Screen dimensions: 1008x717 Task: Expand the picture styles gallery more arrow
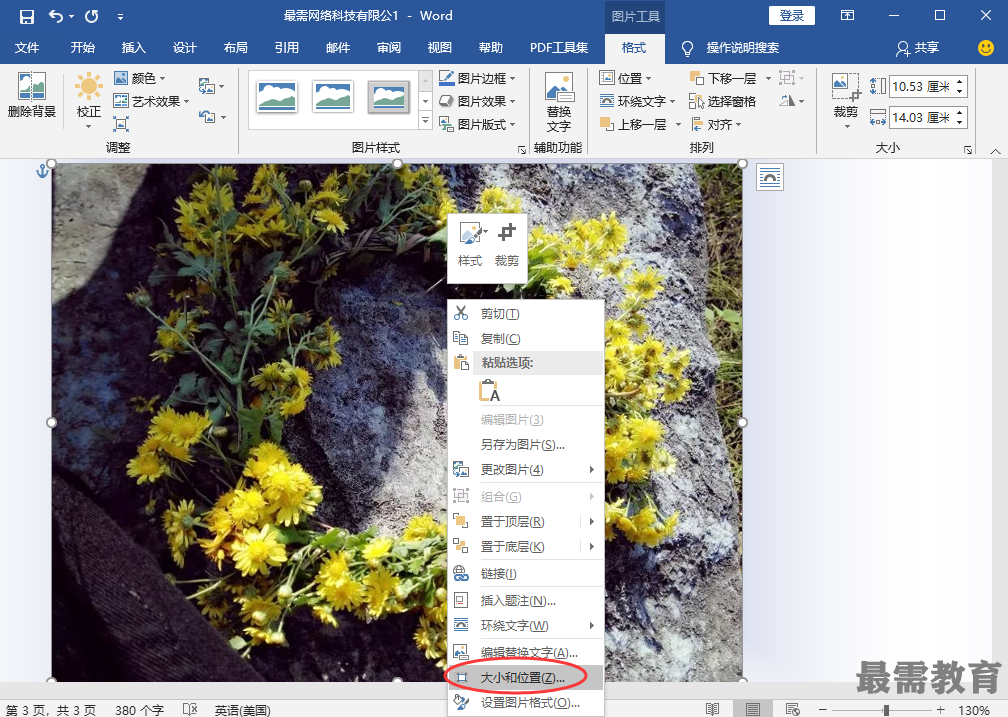pyautogui.click(x=425, y=121)
